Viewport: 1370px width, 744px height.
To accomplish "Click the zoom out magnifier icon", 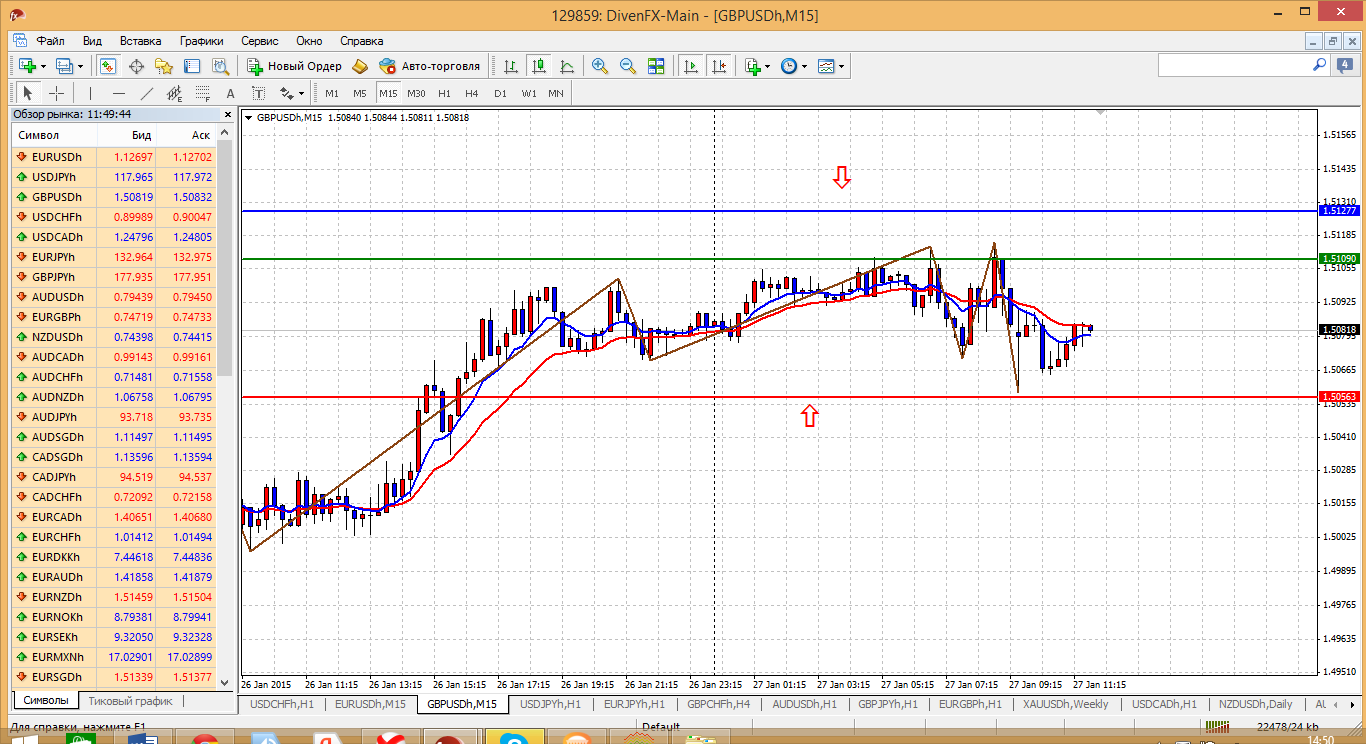I will [628, 66].
